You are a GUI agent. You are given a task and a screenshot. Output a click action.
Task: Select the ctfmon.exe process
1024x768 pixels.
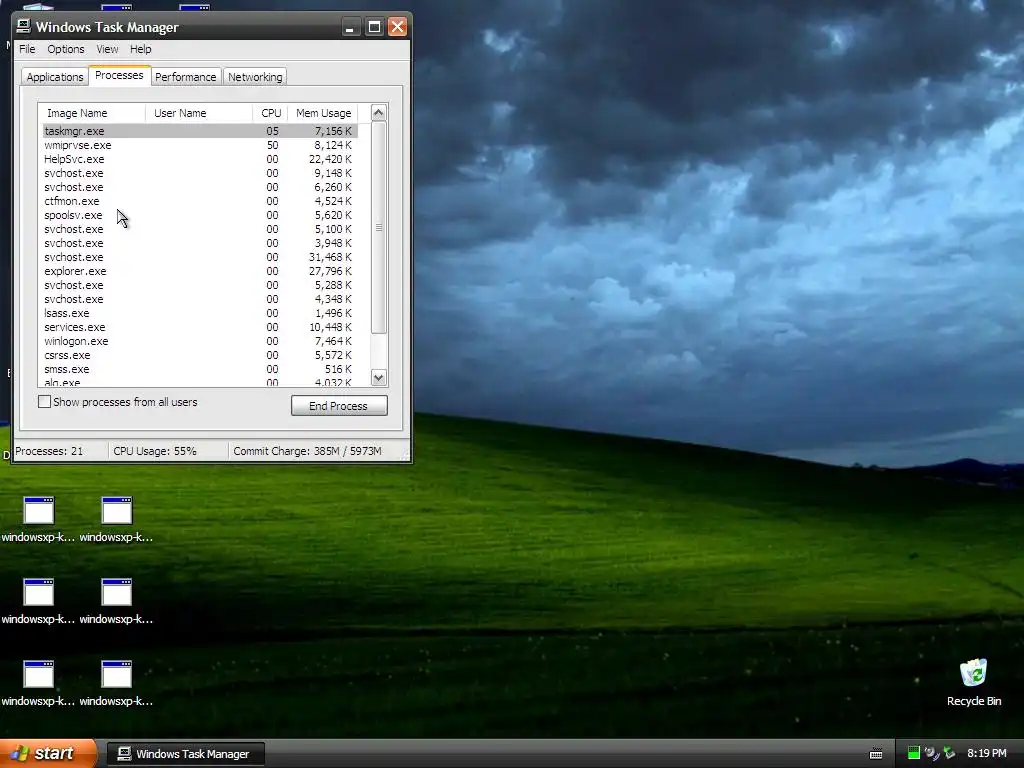click(x=200, y=201)
